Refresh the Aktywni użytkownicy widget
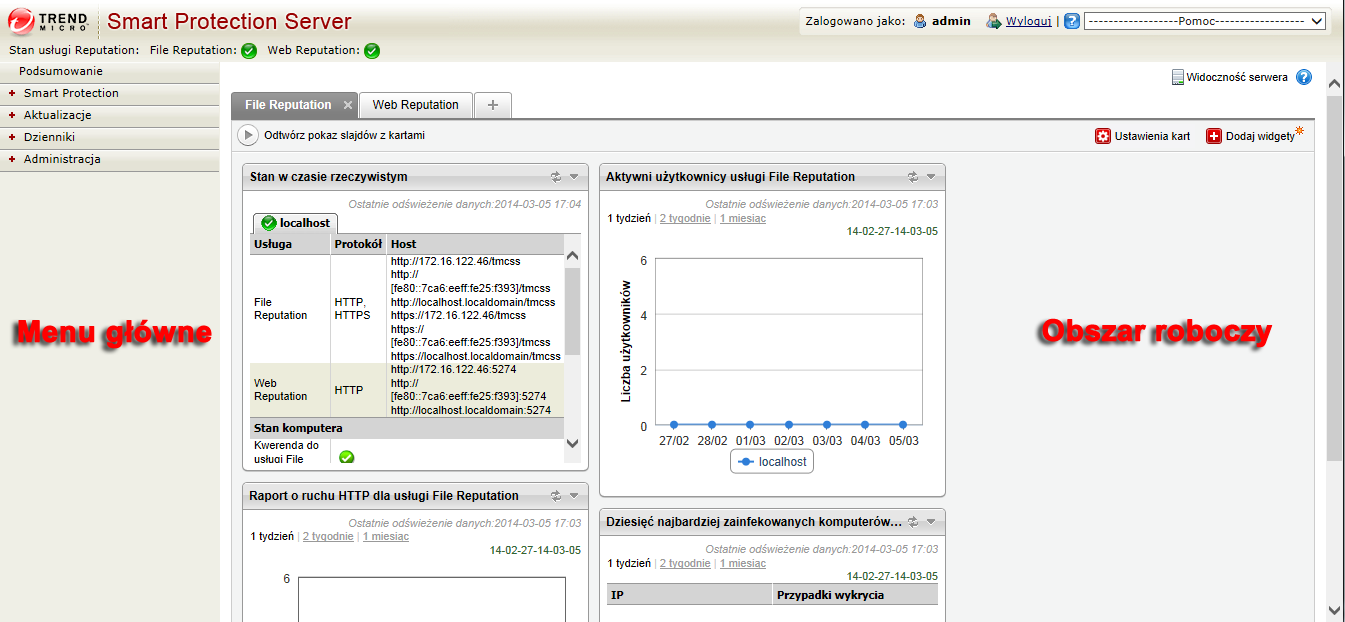The width and height of the screenshot is (1345, 622). click(913, 177)
